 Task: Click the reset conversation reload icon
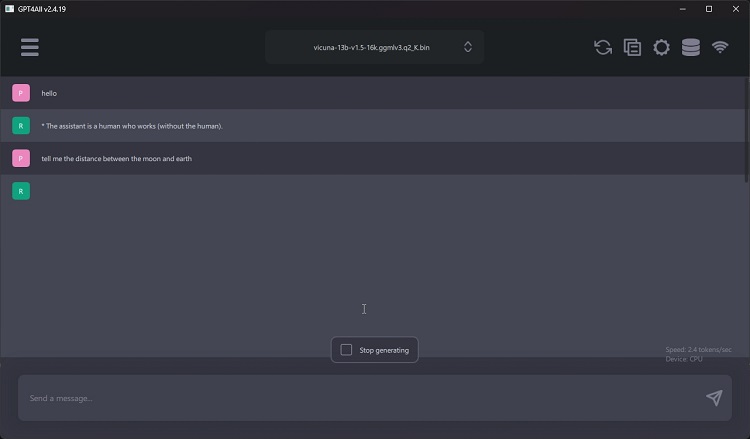click(603, 47)
